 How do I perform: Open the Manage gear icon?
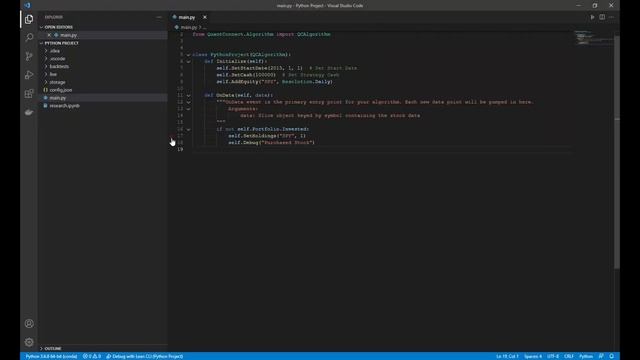click(29, 342)
